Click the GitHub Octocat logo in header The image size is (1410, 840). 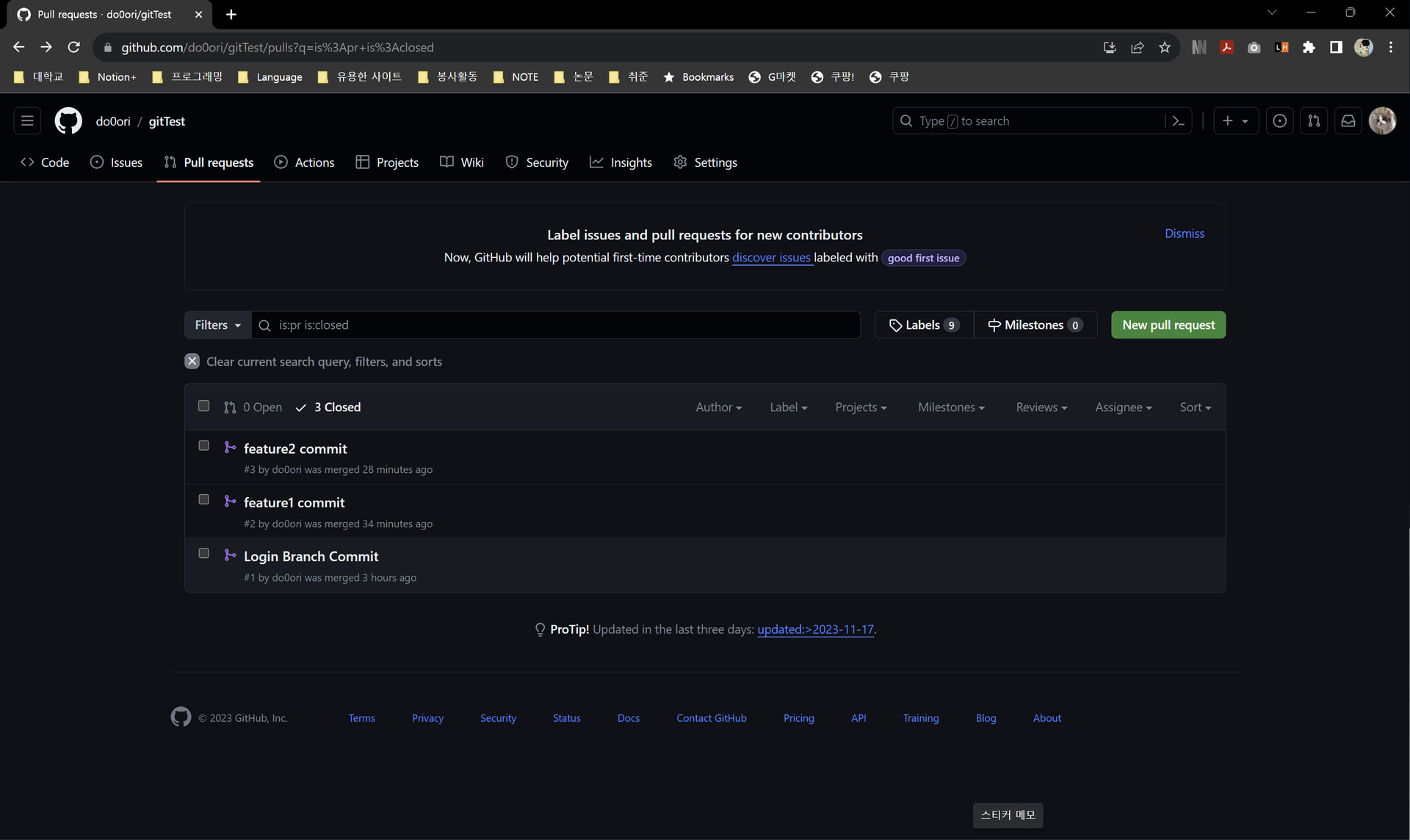coord(68,121)
